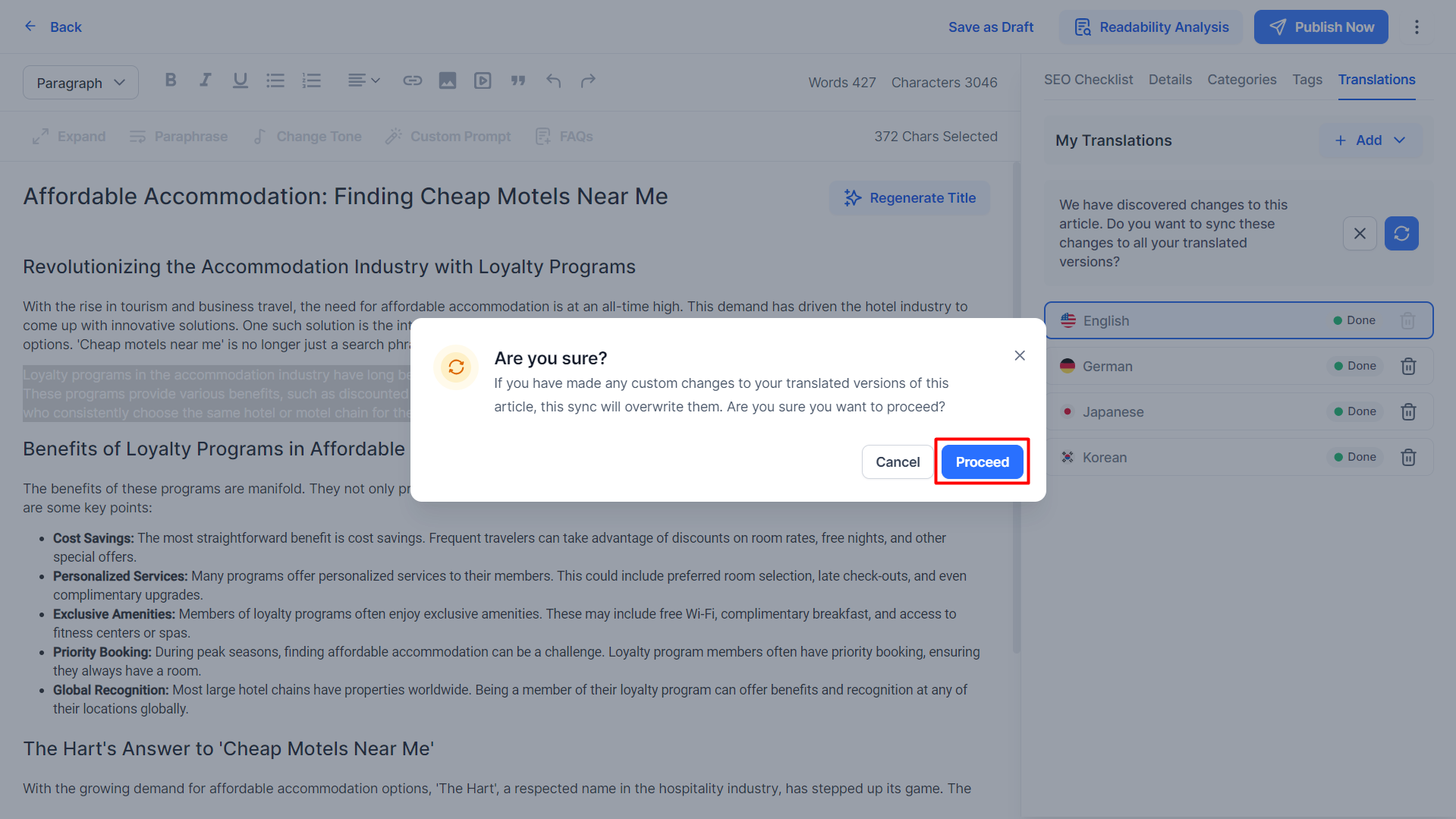Regenerate the article title
Screen dimensions: 1456x819
(910, 198)
